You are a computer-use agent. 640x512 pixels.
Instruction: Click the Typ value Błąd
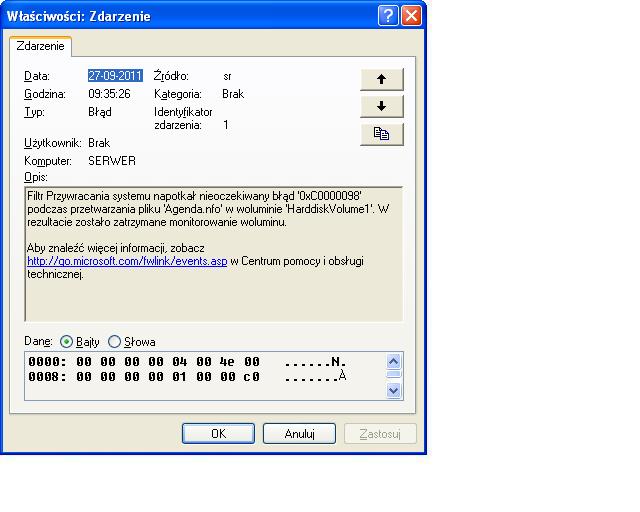pos(100,112)
